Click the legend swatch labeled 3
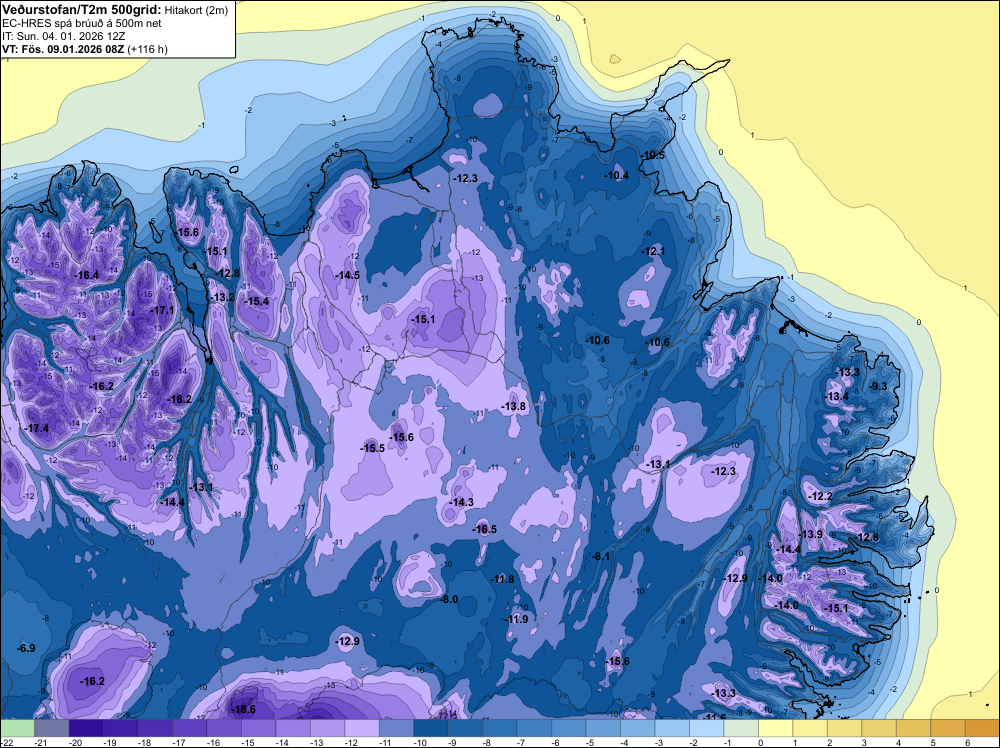 coord(879,728)
